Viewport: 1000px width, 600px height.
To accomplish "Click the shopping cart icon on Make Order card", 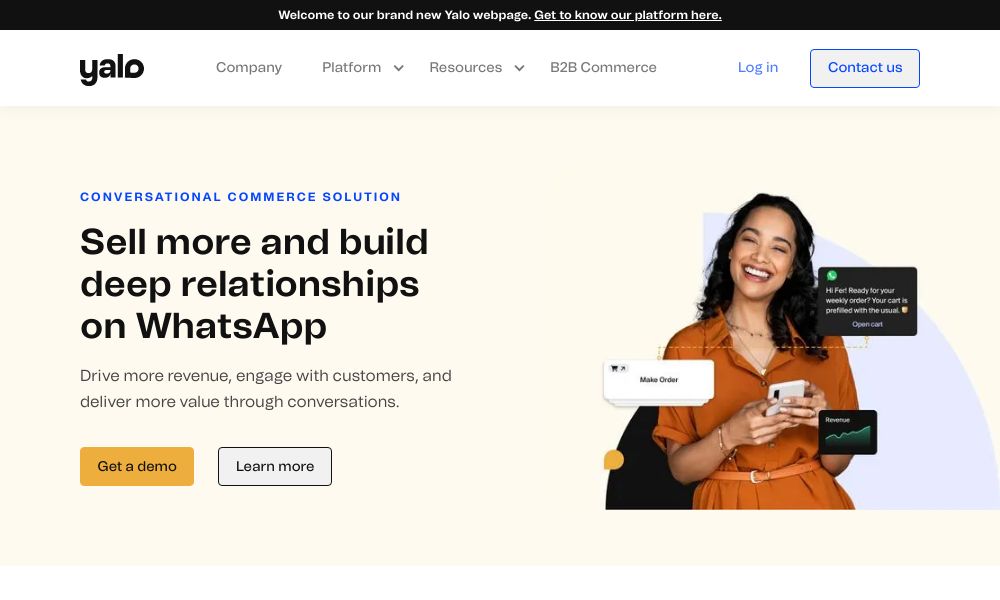I will [x=614, y=369].
